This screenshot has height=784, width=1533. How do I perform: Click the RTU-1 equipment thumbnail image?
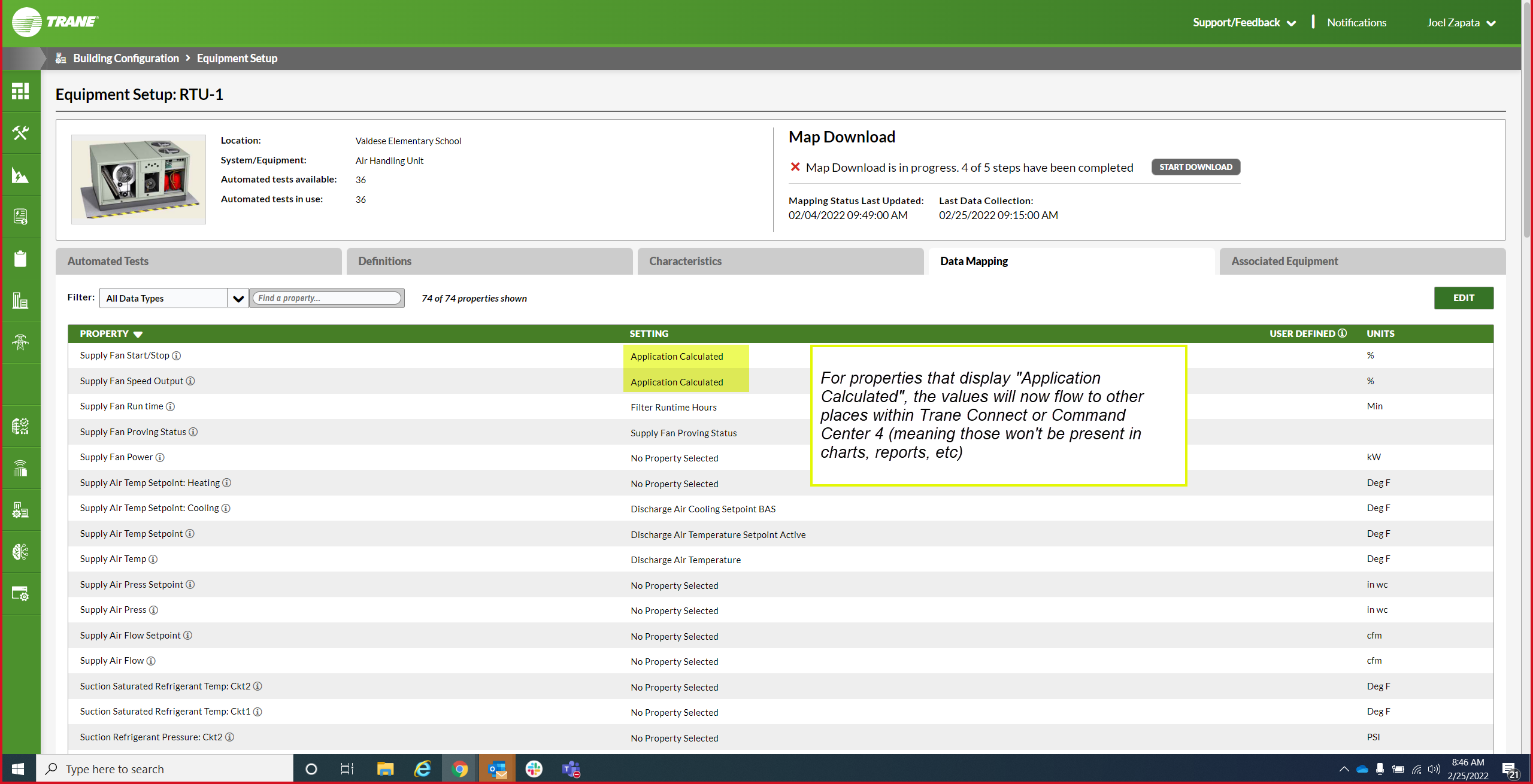pos(138,180)
